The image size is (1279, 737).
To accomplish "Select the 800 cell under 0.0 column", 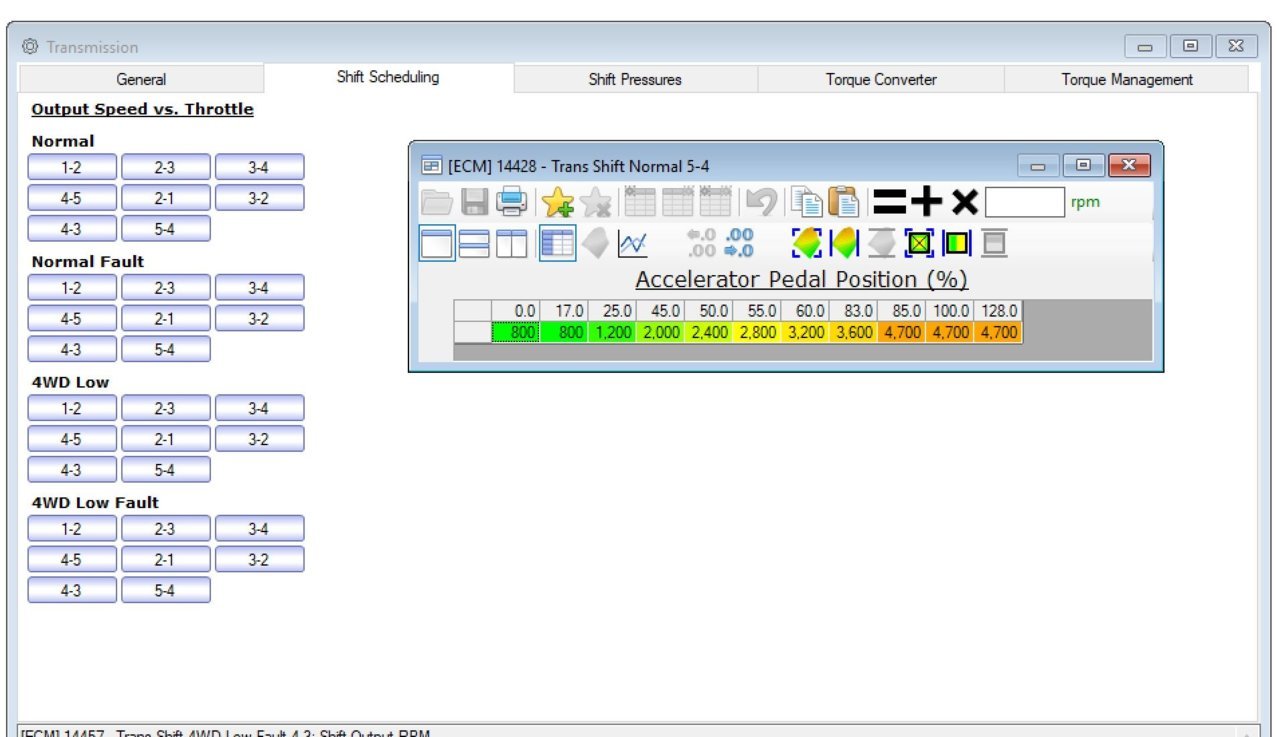I will tap(516, 333).
